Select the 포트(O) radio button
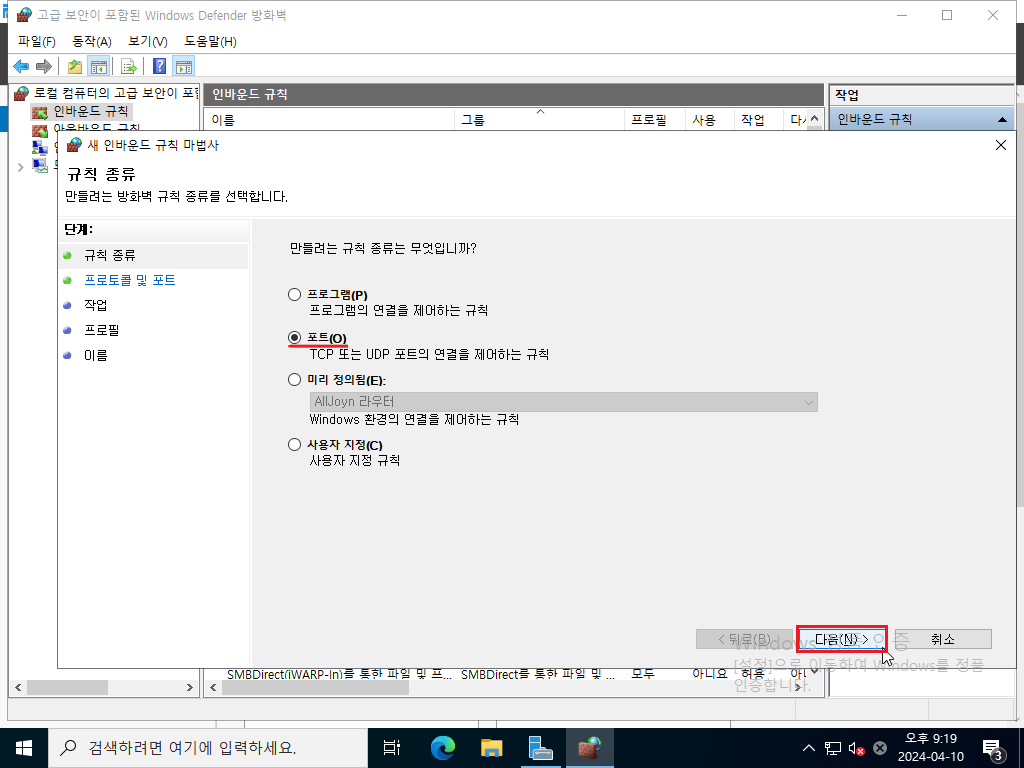 295,338
